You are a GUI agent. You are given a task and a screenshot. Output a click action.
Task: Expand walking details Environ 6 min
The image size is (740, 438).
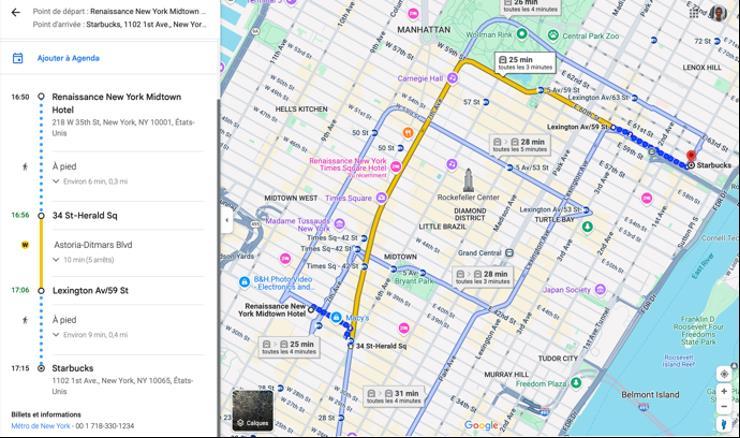click(x=90, y=181)
